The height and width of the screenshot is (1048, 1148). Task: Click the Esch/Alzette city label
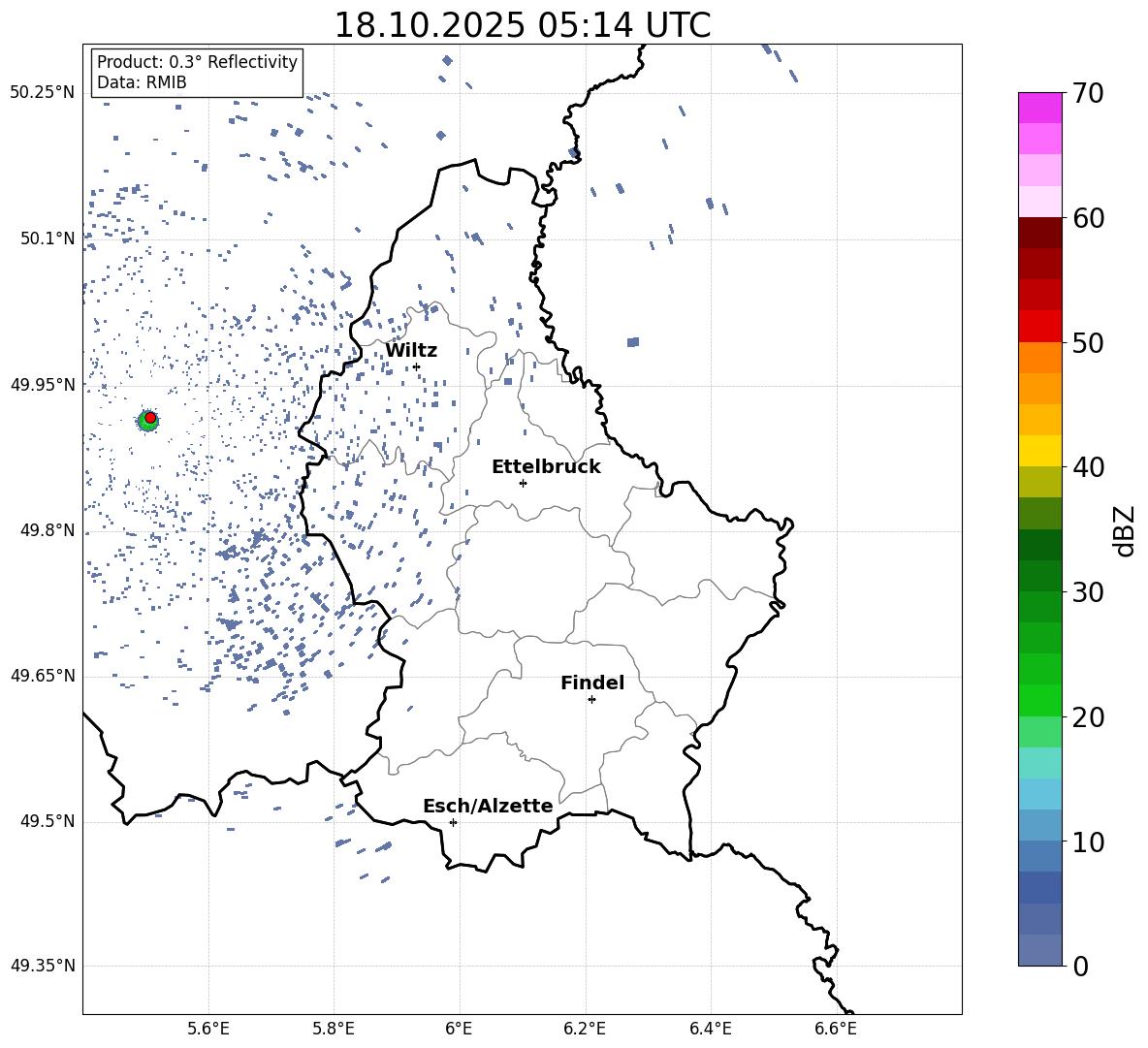pyautogui.click(x=488, y=806)
